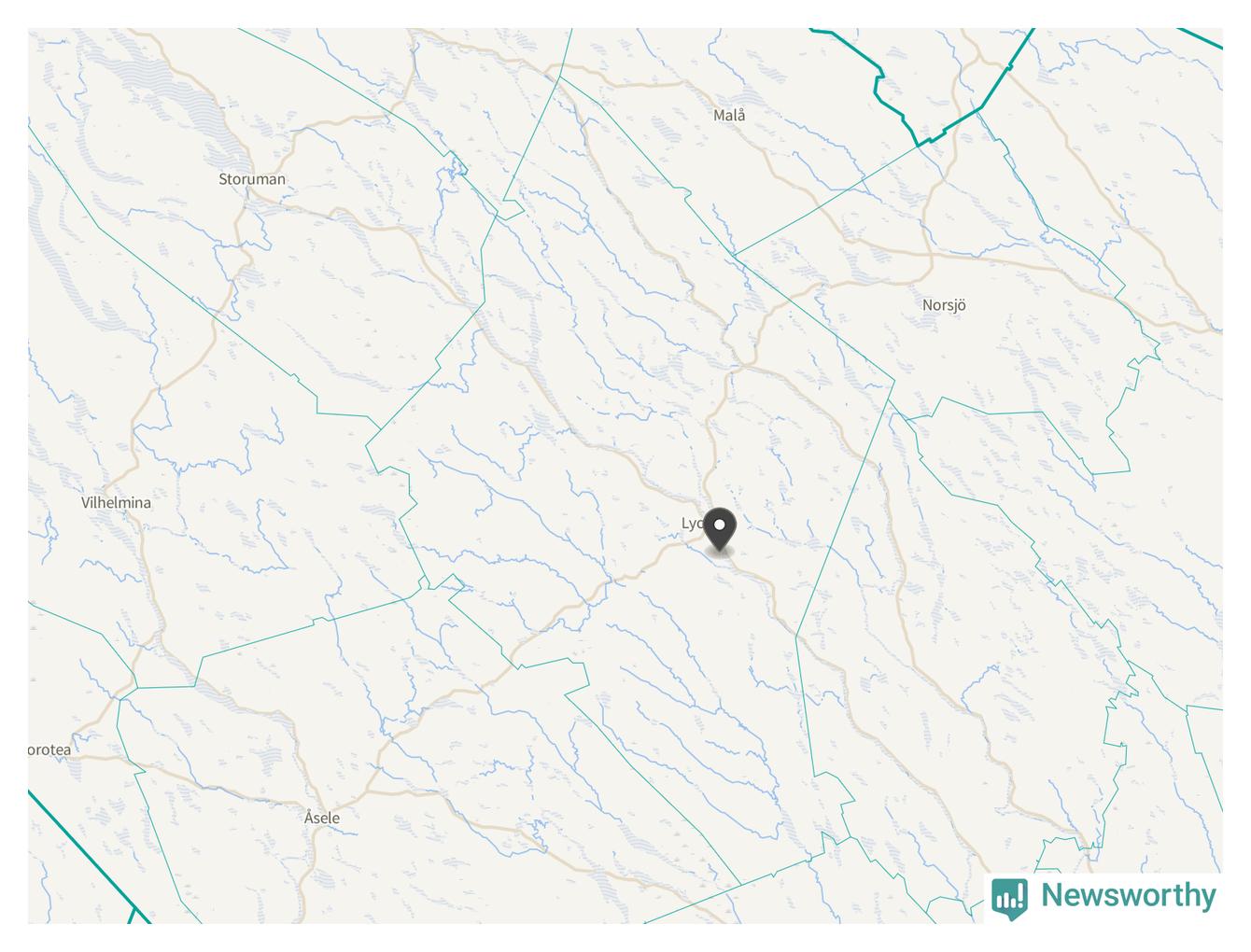Screen dimensions: 1251x952
Task: Select the Storuman town label
Action: 252,179
